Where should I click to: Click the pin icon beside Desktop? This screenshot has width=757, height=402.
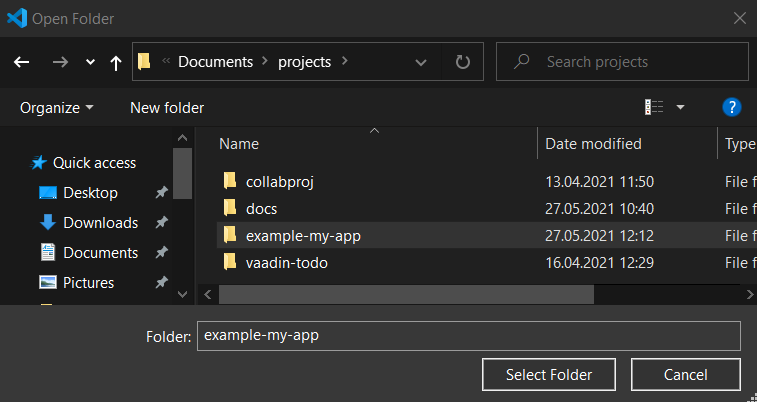click(x=161, y=193)
